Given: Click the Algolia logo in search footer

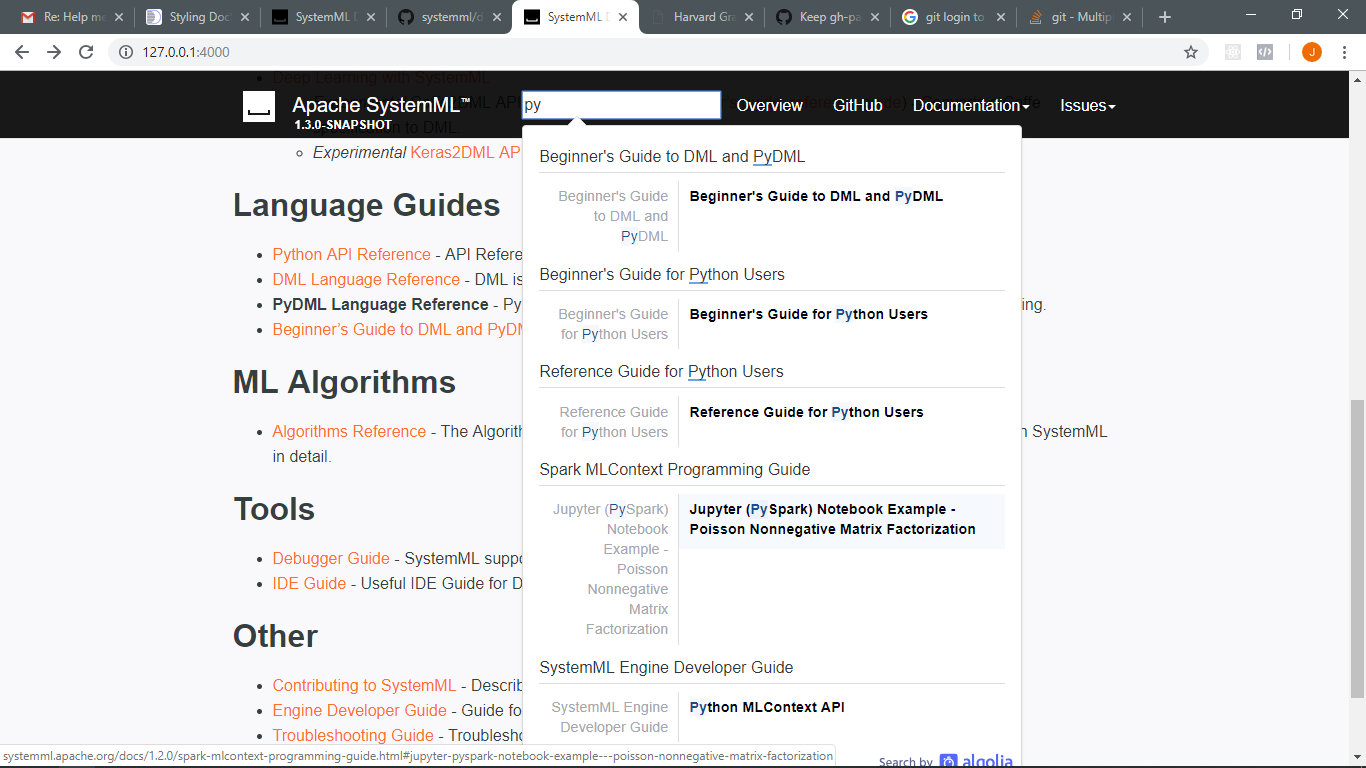Looking at the screenshot, I should click(x=975, y=761).
